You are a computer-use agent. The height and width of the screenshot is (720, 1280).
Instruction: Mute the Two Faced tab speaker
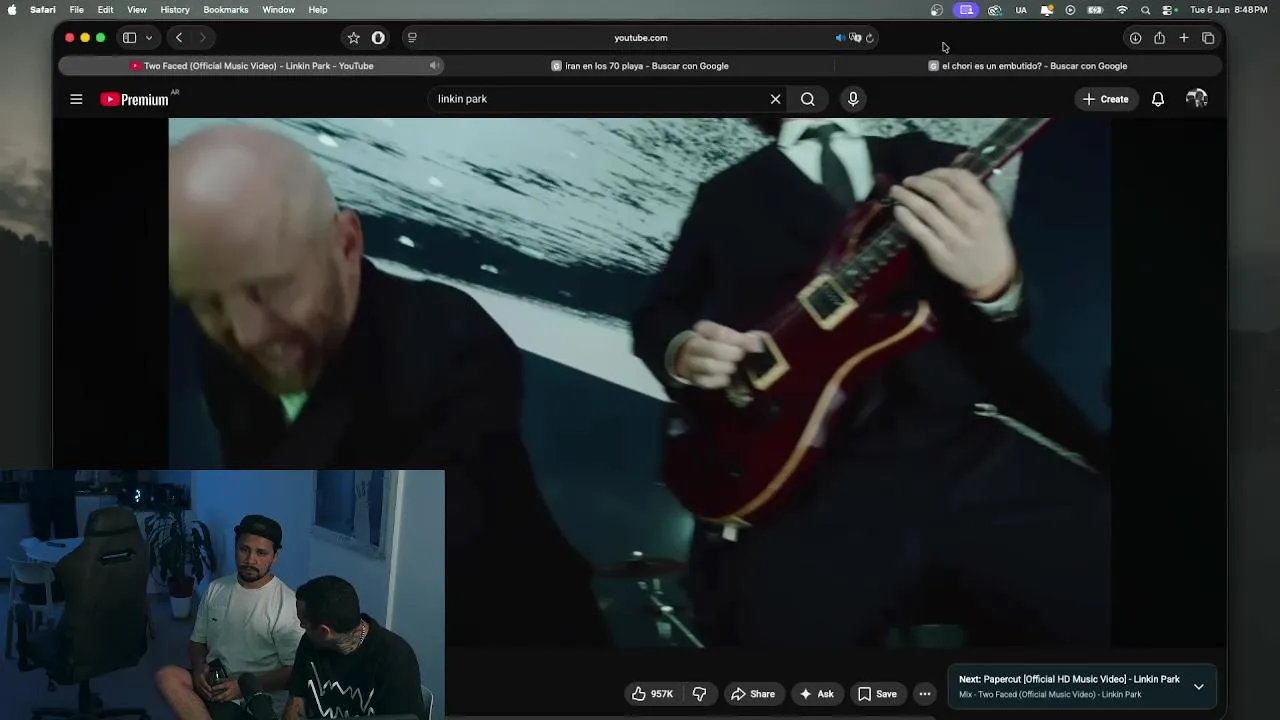point(434,66)
